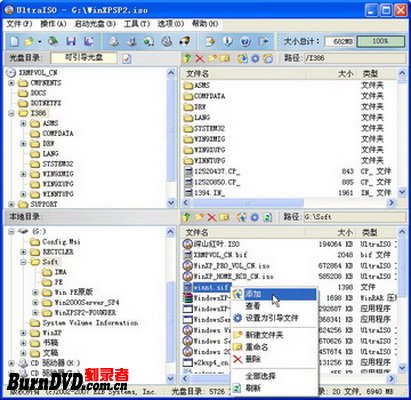
Task: Open the 文件(F) menu
Action: (19, 24)
